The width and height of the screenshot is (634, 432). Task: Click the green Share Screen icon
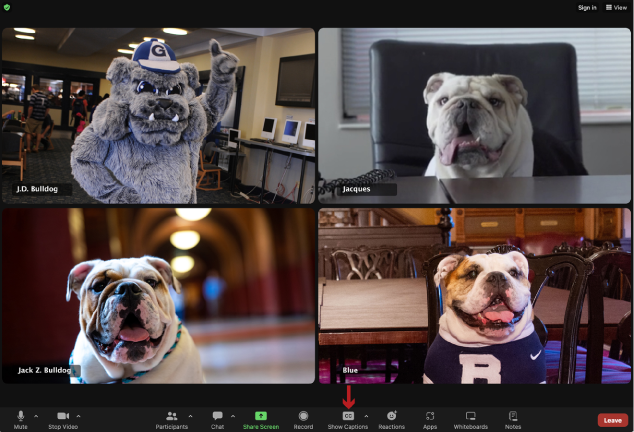coord(261,416)
